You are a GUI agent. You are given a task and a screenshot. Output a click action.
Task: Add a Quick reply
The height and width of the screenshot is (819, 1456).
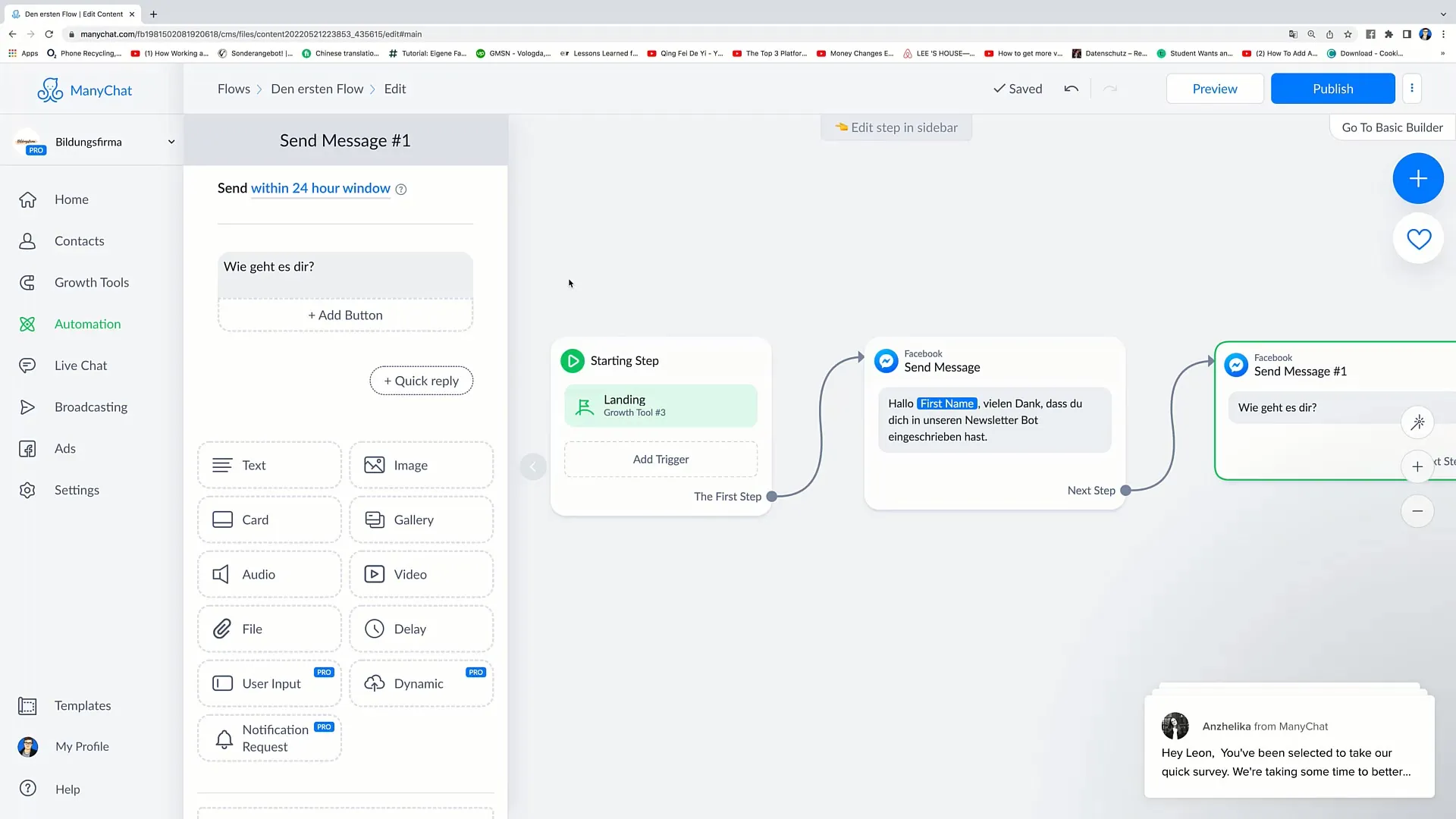pos(421,381)
